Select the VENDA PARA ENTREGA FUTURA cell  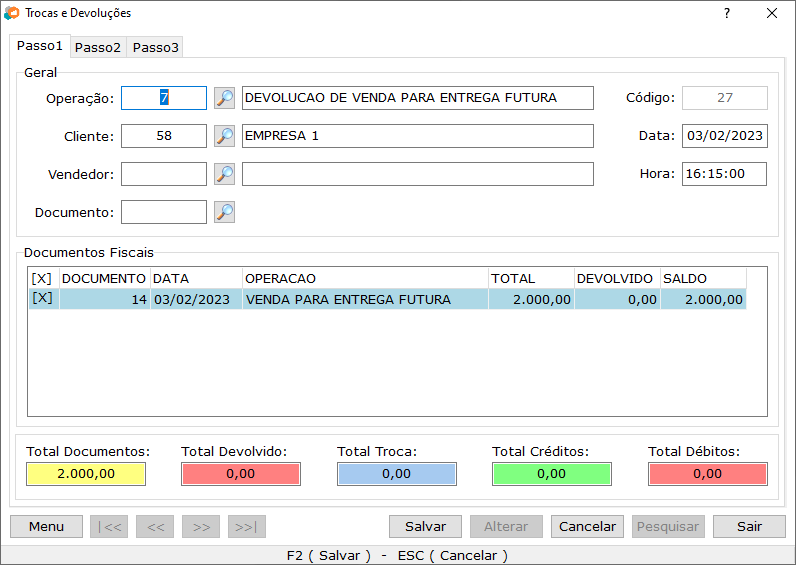point(366,300)
